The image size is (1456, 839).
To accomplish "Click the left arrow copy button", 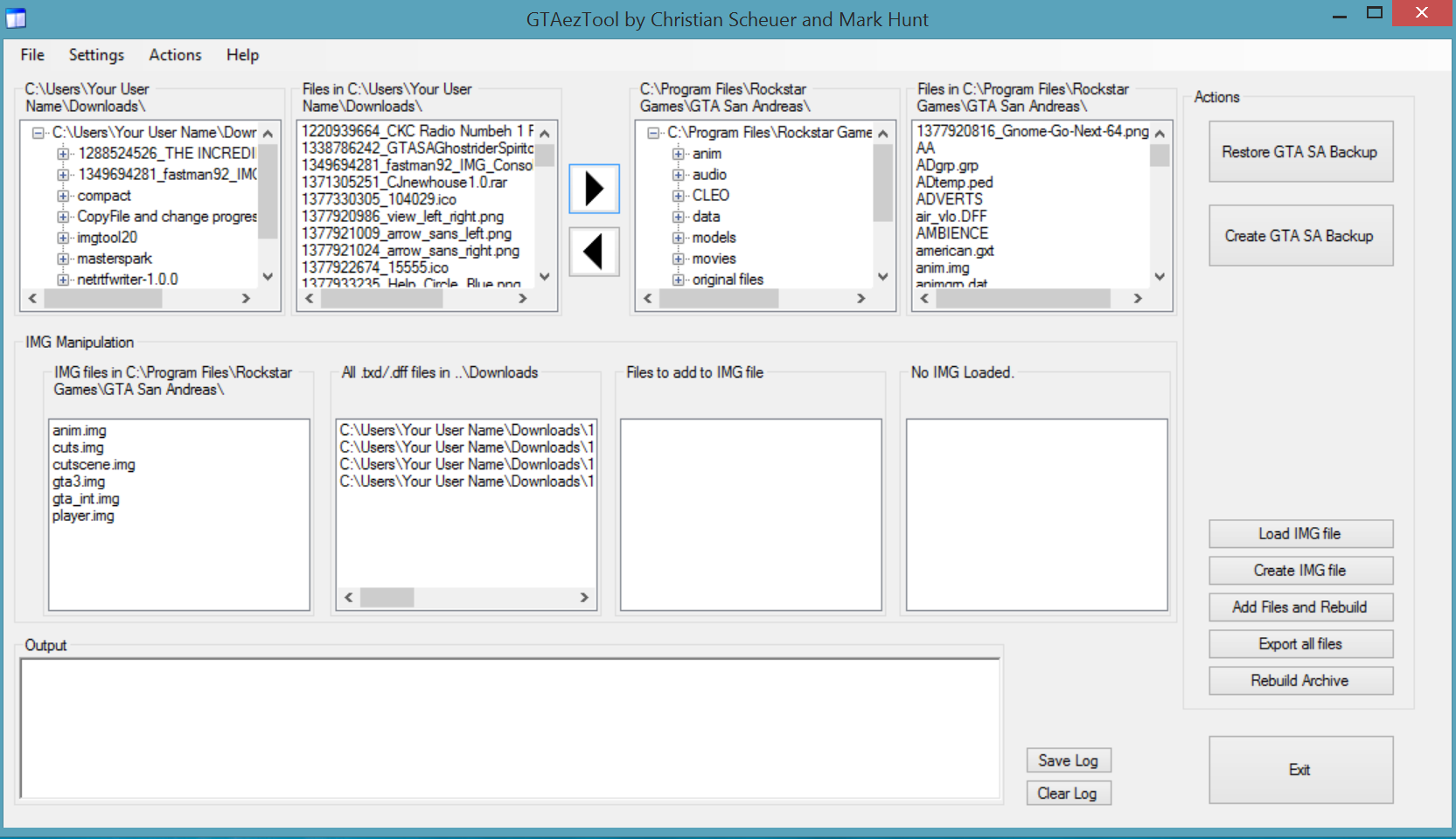I will (594, 252).
